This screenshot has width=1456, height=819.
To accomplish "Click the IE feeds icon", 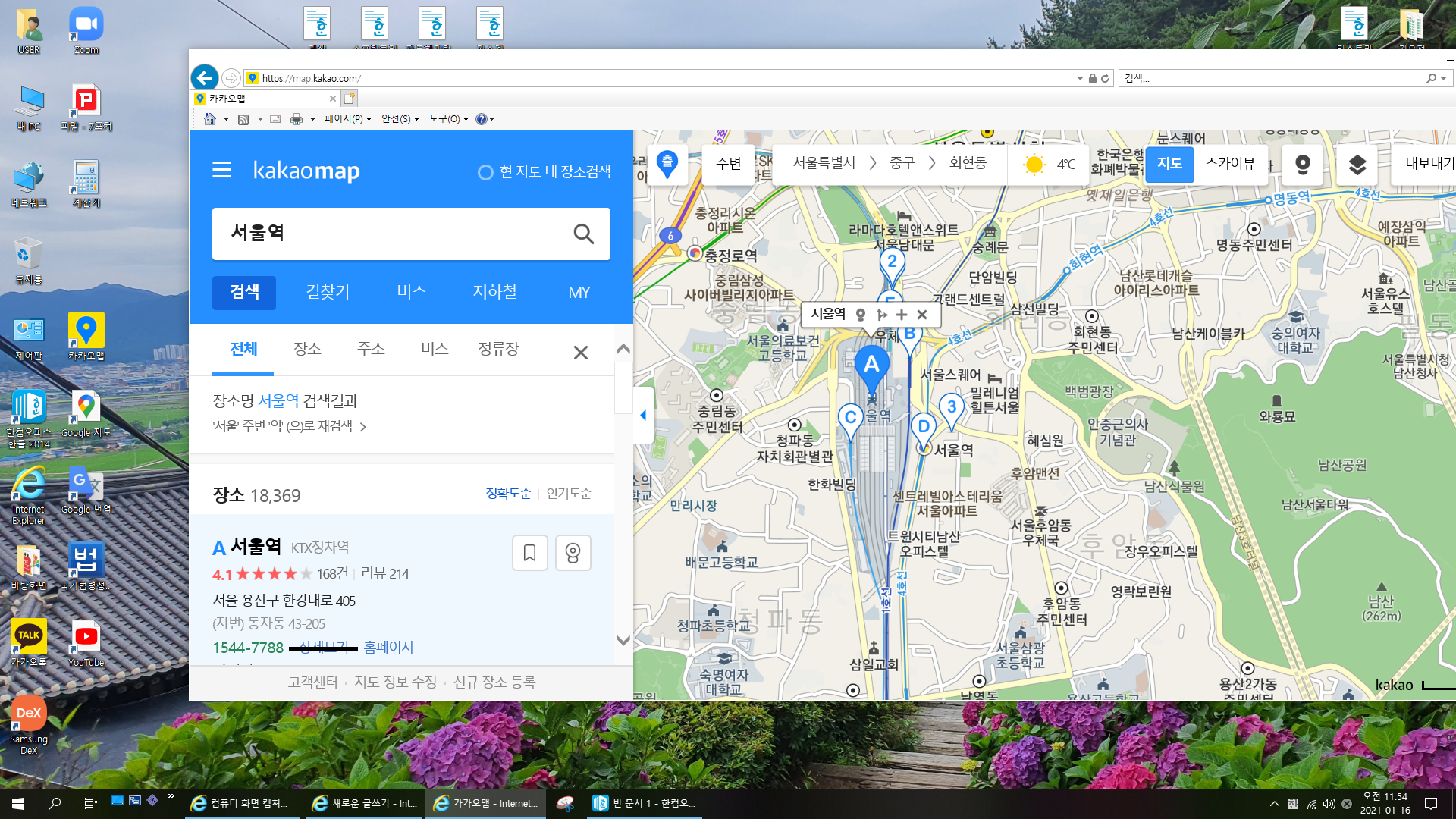I will pos(243,119).
